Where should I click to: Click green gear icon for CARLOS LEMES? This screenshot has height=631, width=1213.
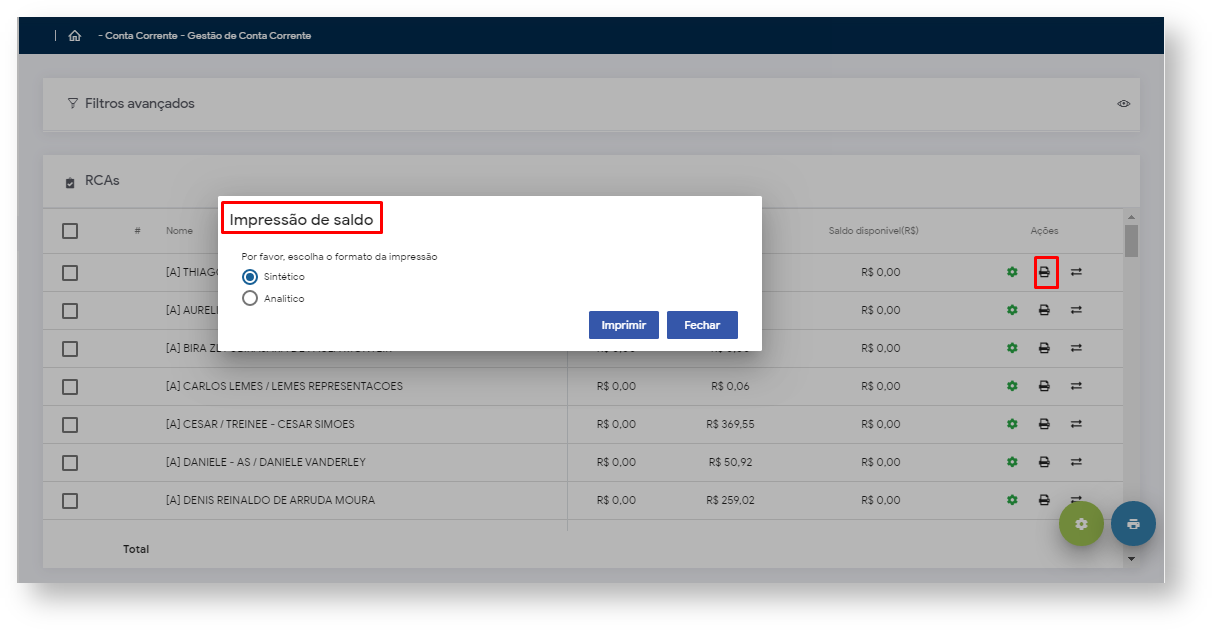click(1012, 386)
